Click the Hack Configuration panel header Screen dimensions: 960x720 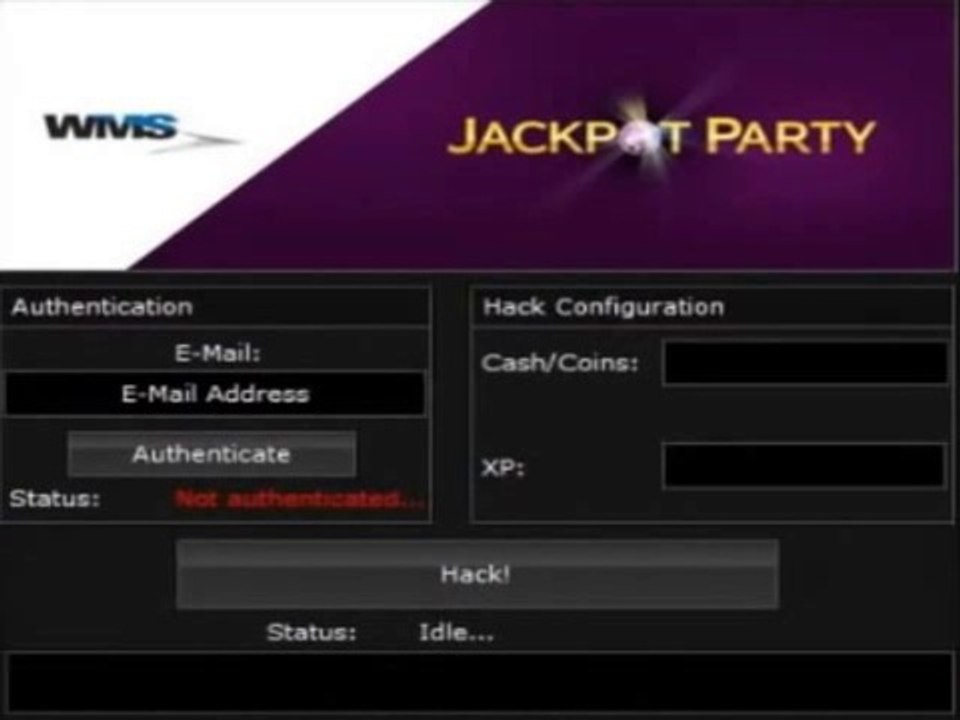point(713,306)
